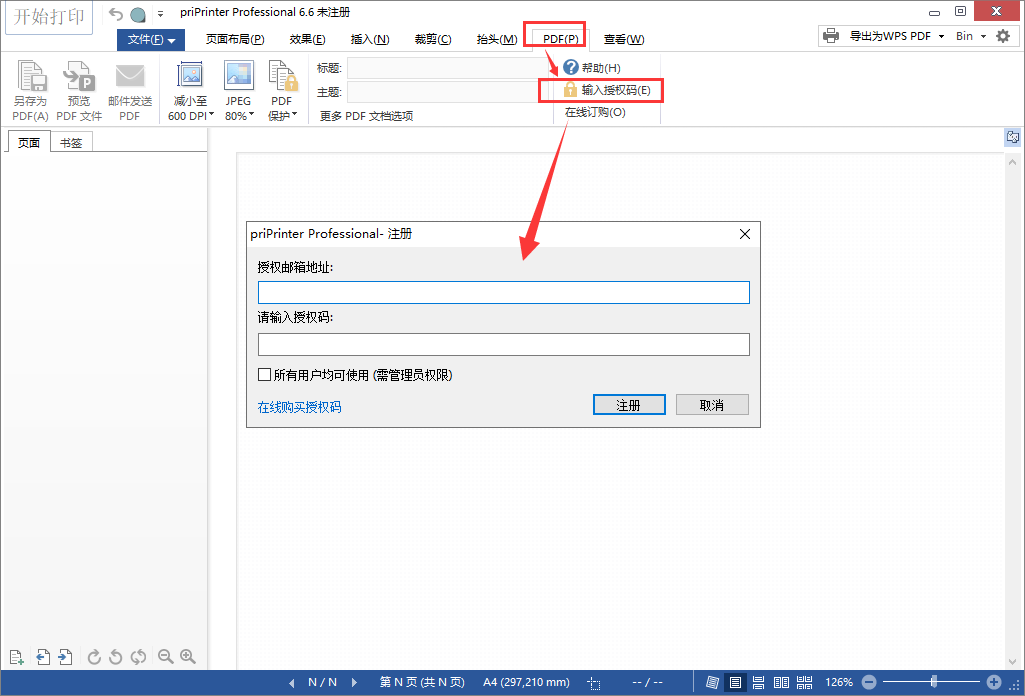The height and width of the screenshot is (696, 1025).
Task: Expand the PDF 保护 dropdown arrow
Action: [295, 114]
